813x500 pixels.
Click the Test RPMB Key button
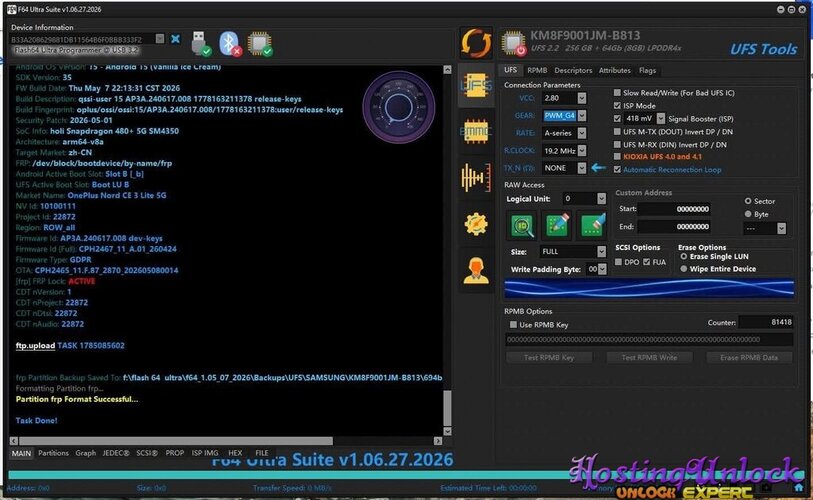[x=549, y=357]
